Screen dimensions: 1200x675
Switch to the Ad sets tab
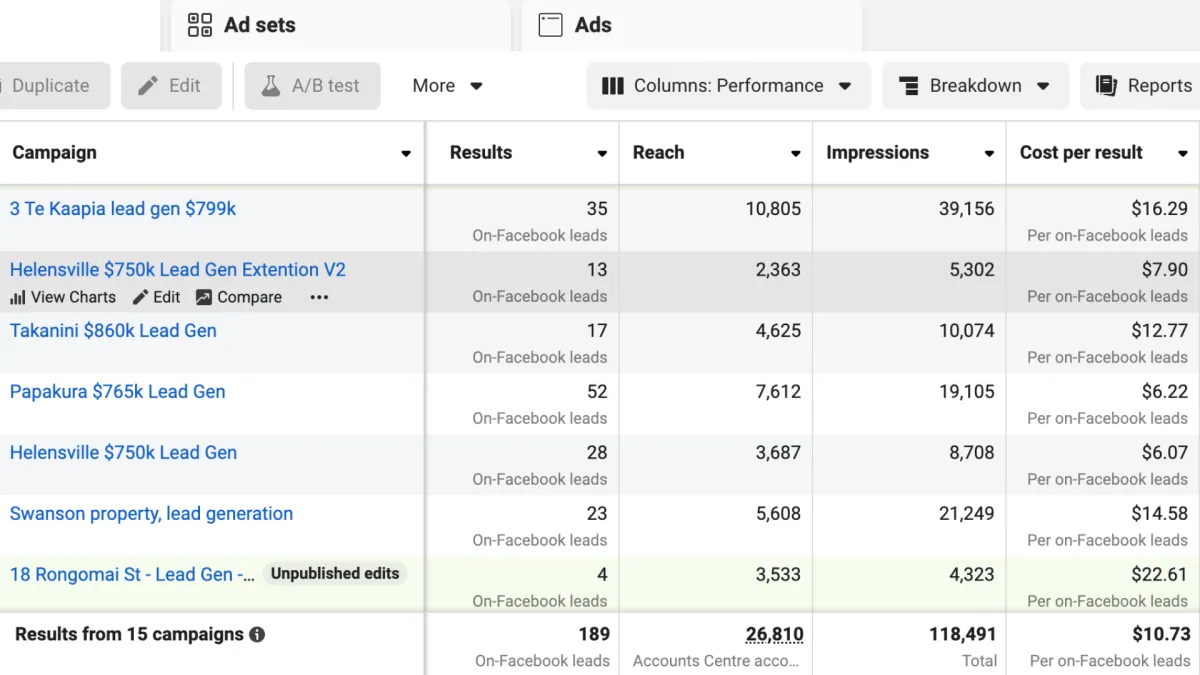tap(242, 25)
